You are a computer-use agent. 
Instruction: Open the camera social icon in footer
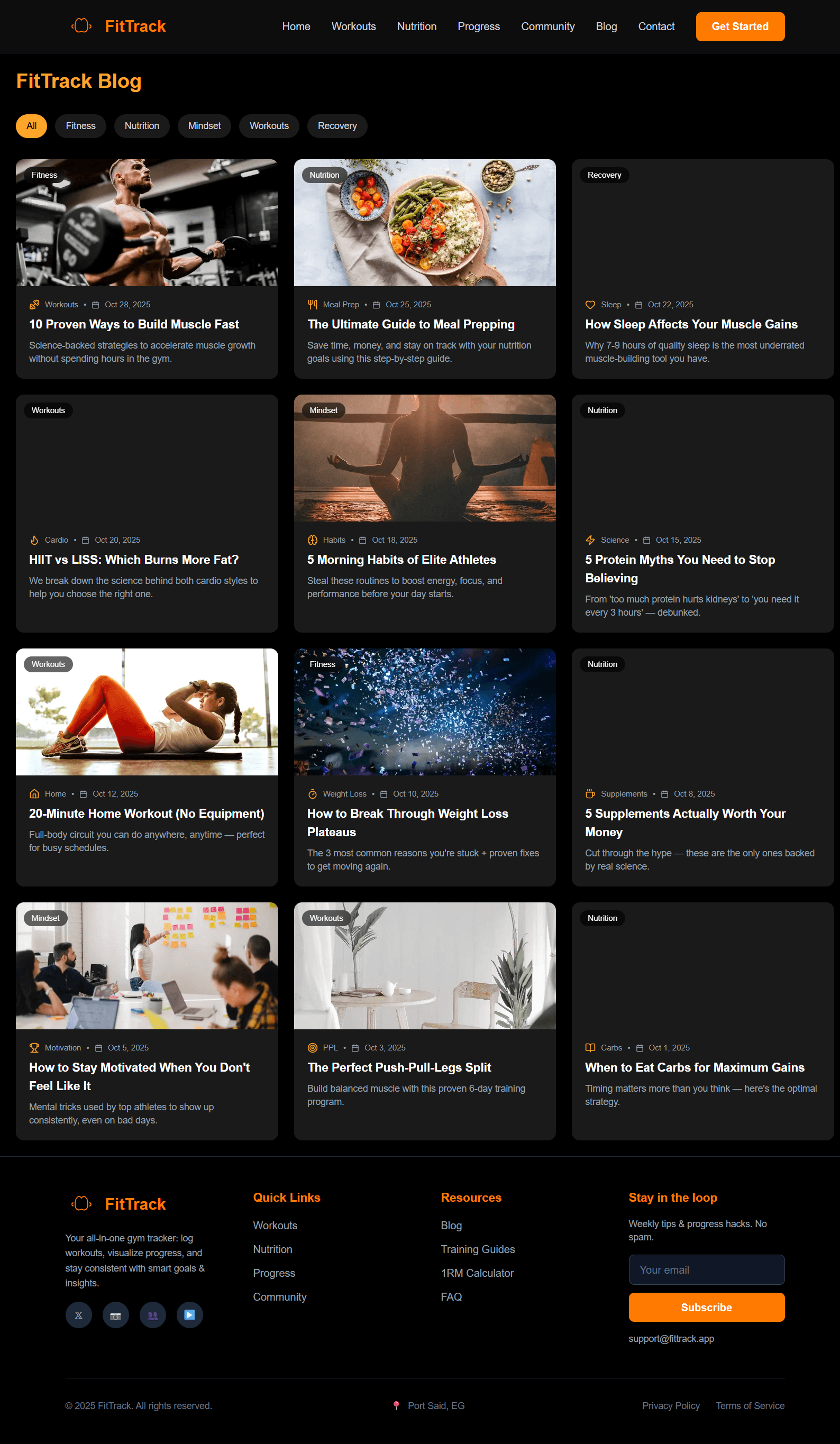(x=116, y=1314)
